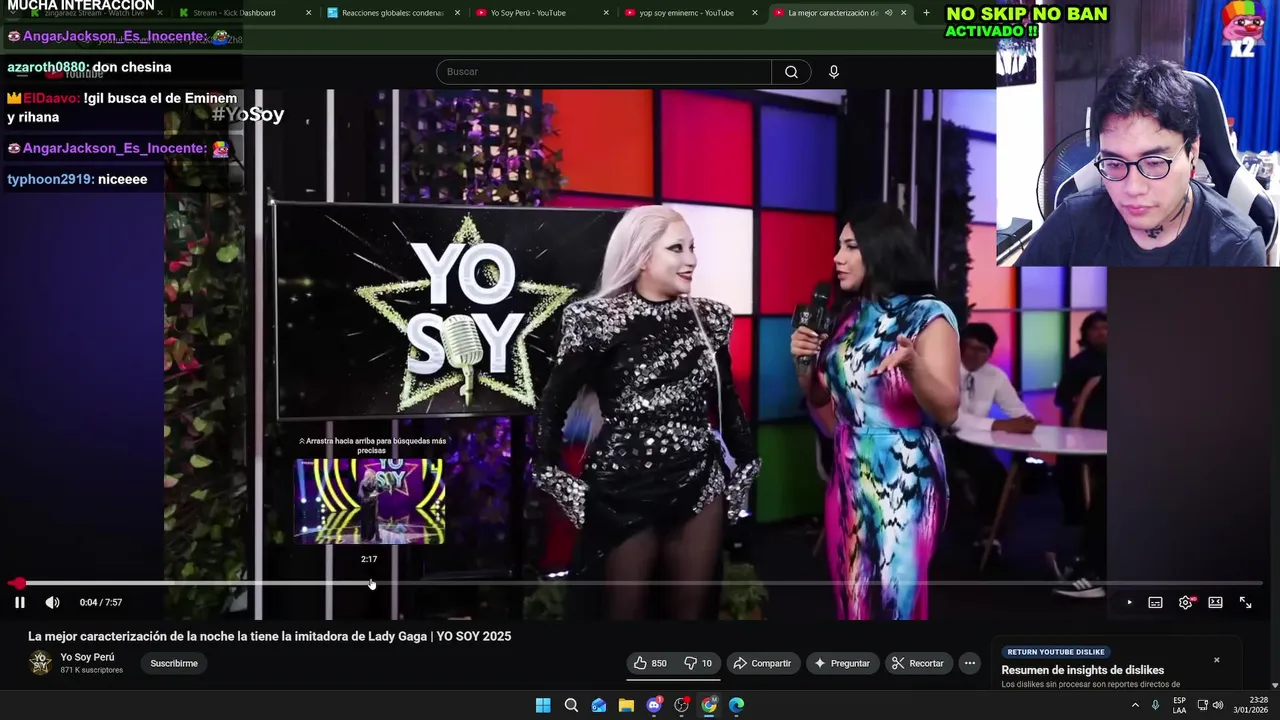Click the YouTube search magnifier button
The width and height of the screenshot is (1280, 720).
pyautogui.click(x=791, y=72)
